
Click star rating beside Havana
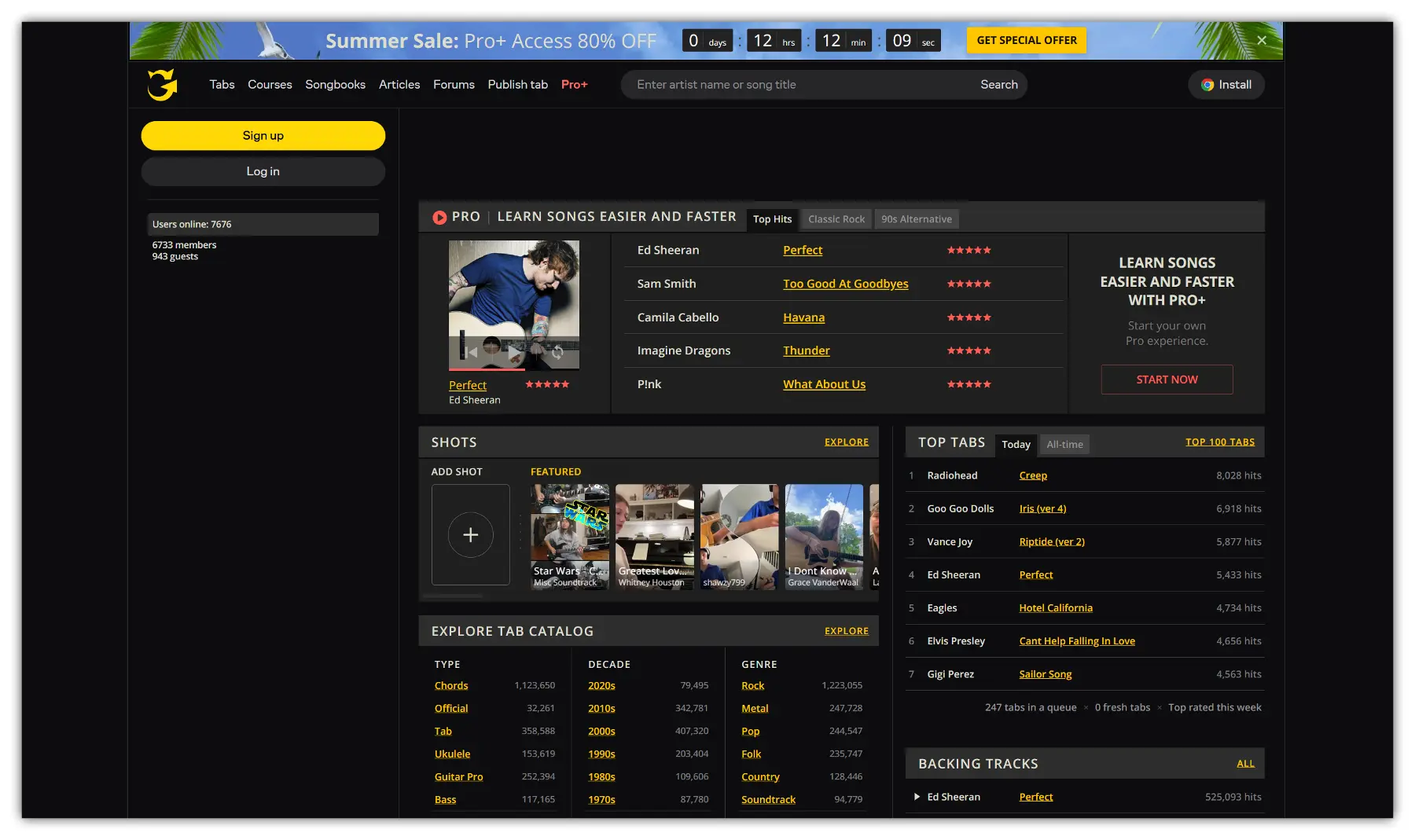[968, 317]
